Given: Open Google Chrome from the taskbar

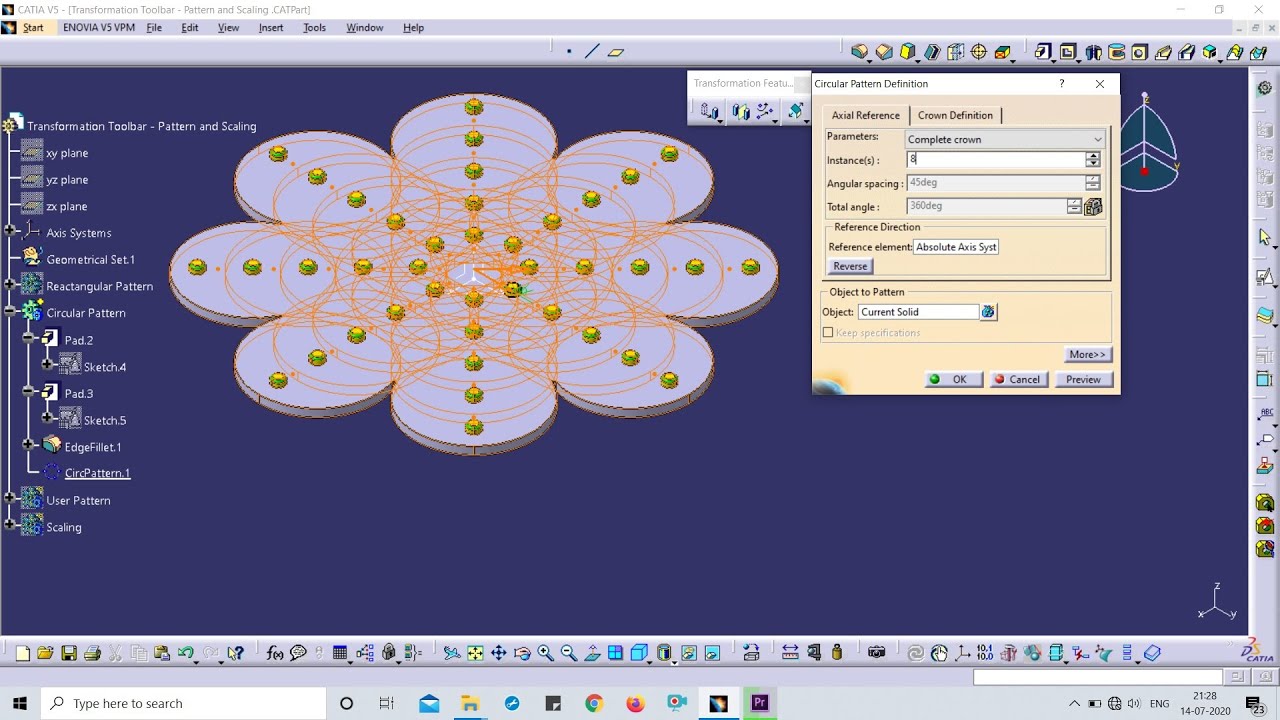Looking at the screenshot, I should [594, 703].
